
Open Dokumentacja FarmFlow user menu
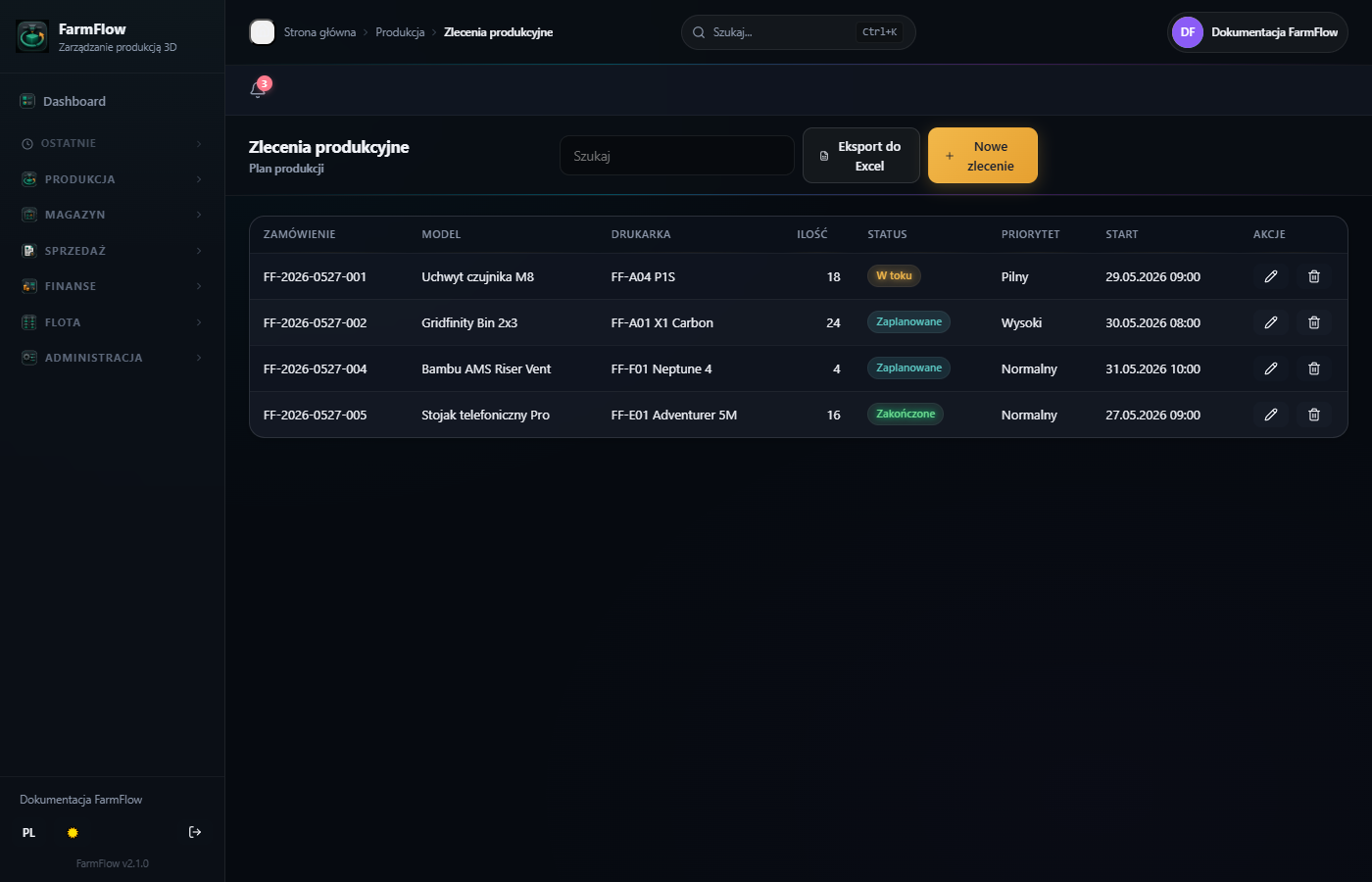tap(1257, 32)
